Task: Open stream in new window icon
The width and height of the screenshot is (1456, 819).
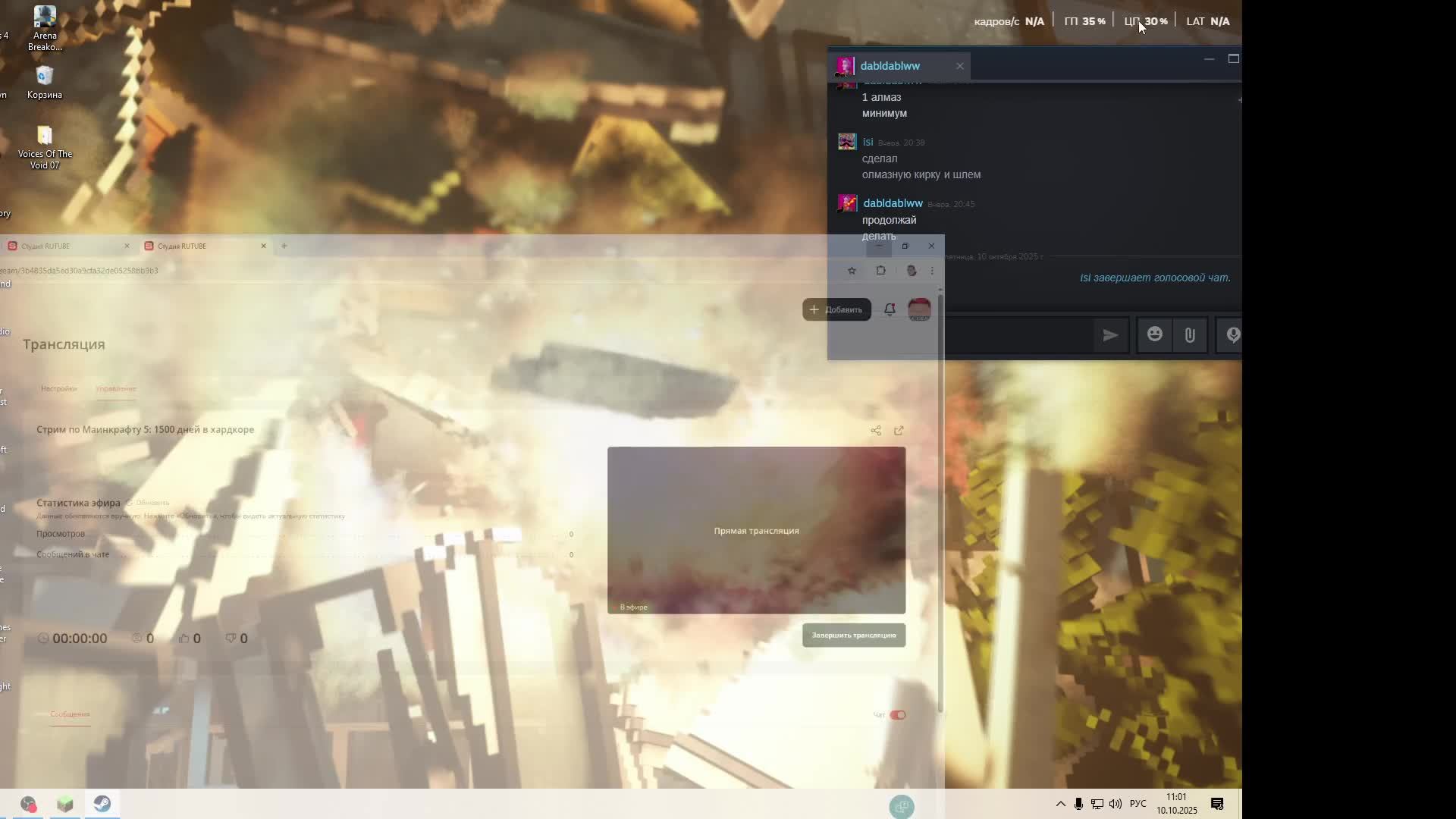Action: click(x=899, y=431)
